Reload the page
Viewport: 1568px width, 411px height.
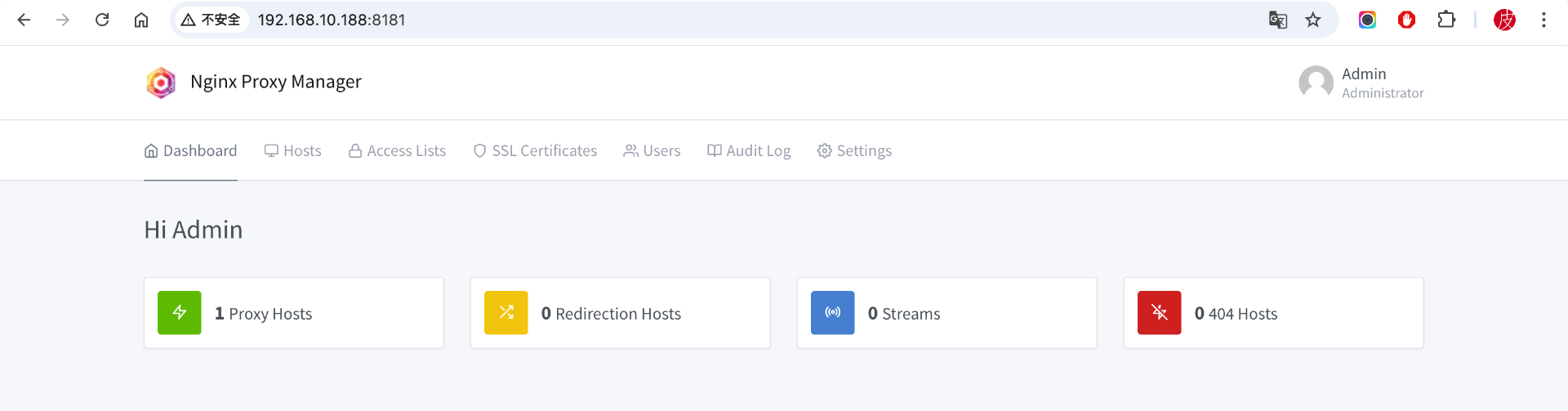click(x=102, y=20)
